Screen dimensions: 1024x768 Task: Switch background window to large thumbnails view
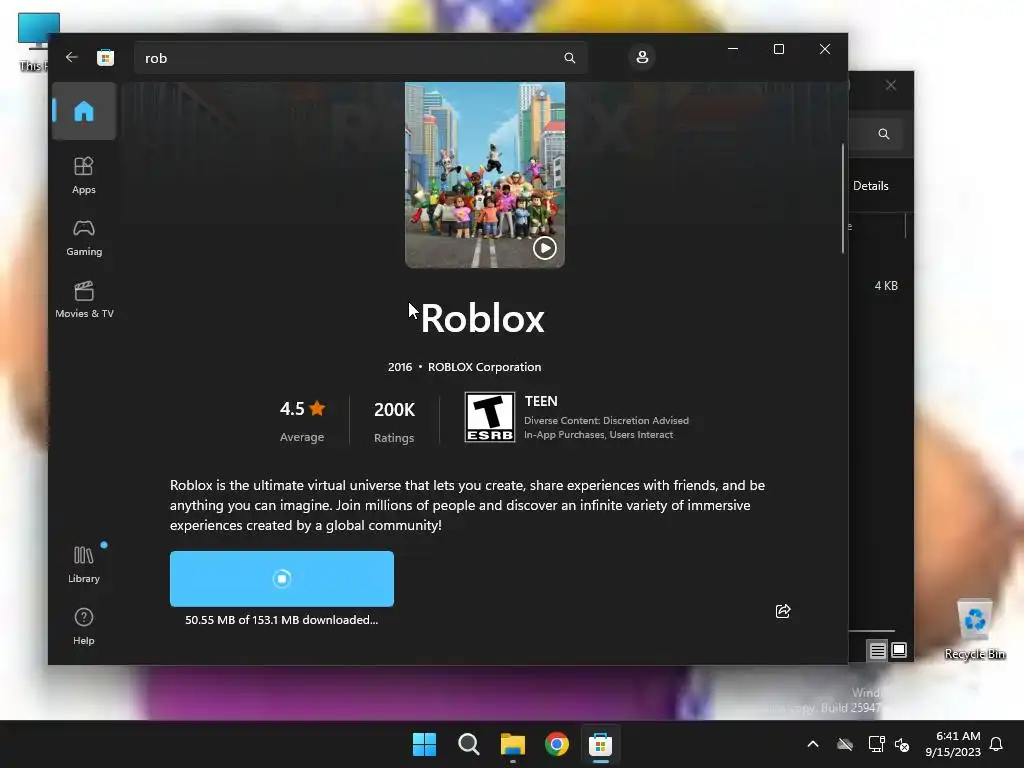coord(899,650)
